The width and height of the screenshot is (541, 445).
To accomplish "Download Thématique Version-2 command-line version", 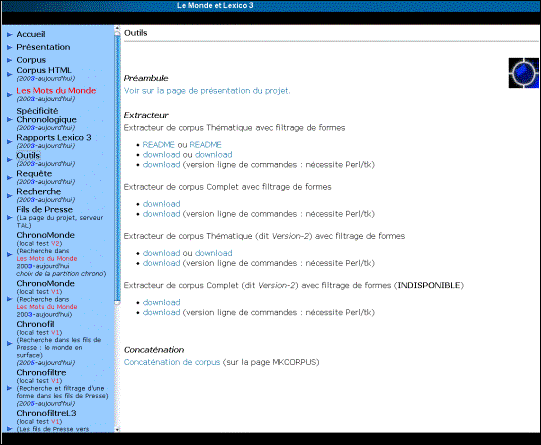I will click(161, 263).
